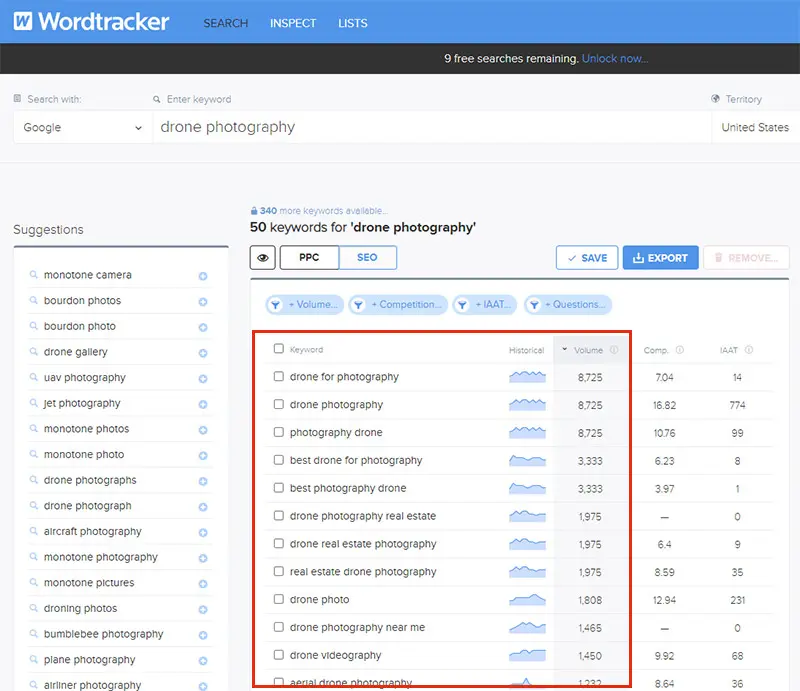This screenshot has width=800, height=691.
Task: Switch to the PPC tab
Action: click(309, 258)
